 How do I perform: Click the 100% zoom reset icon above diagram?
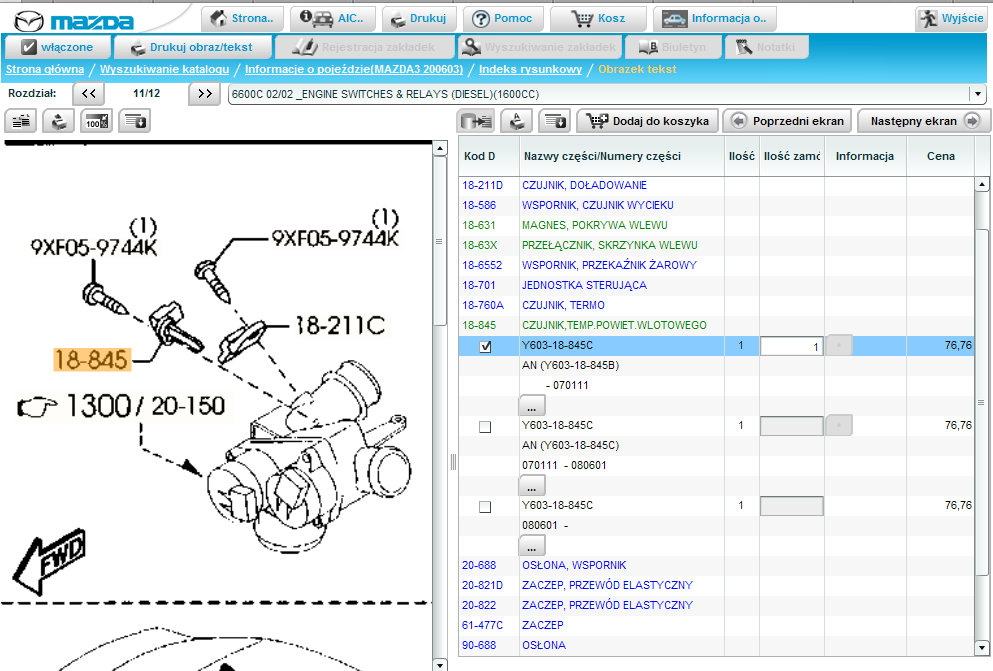tap(96, 121)
